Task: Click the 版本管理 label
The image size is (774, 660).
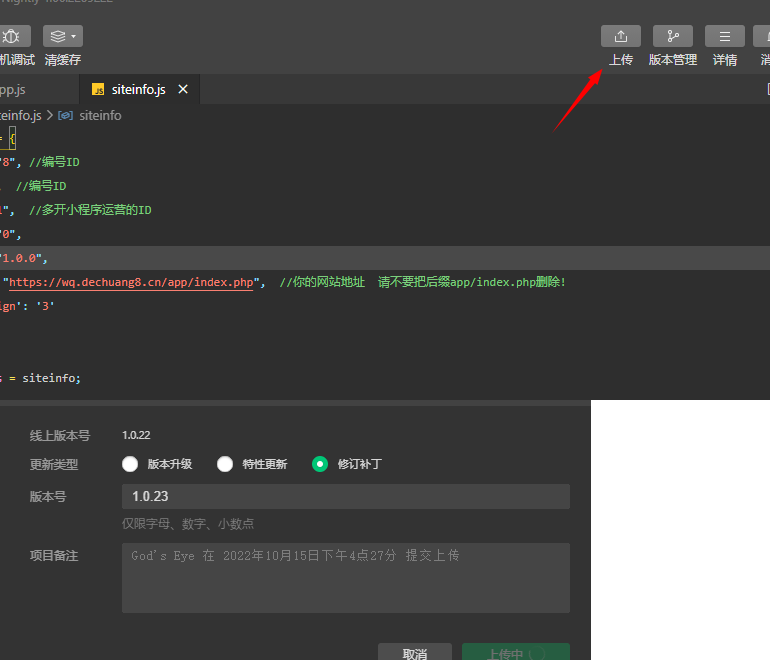Action: 673,60
